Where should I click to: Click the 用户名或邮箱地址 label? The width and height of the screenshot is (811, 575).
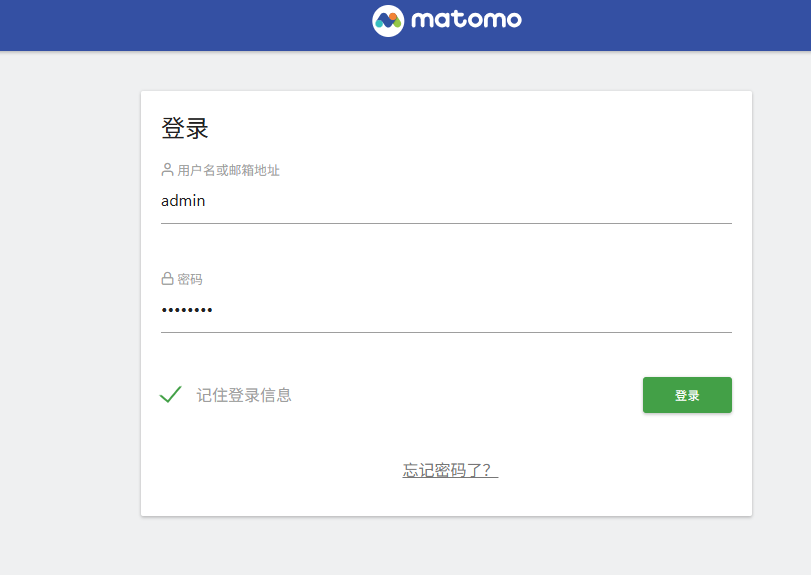click(228, 170)
